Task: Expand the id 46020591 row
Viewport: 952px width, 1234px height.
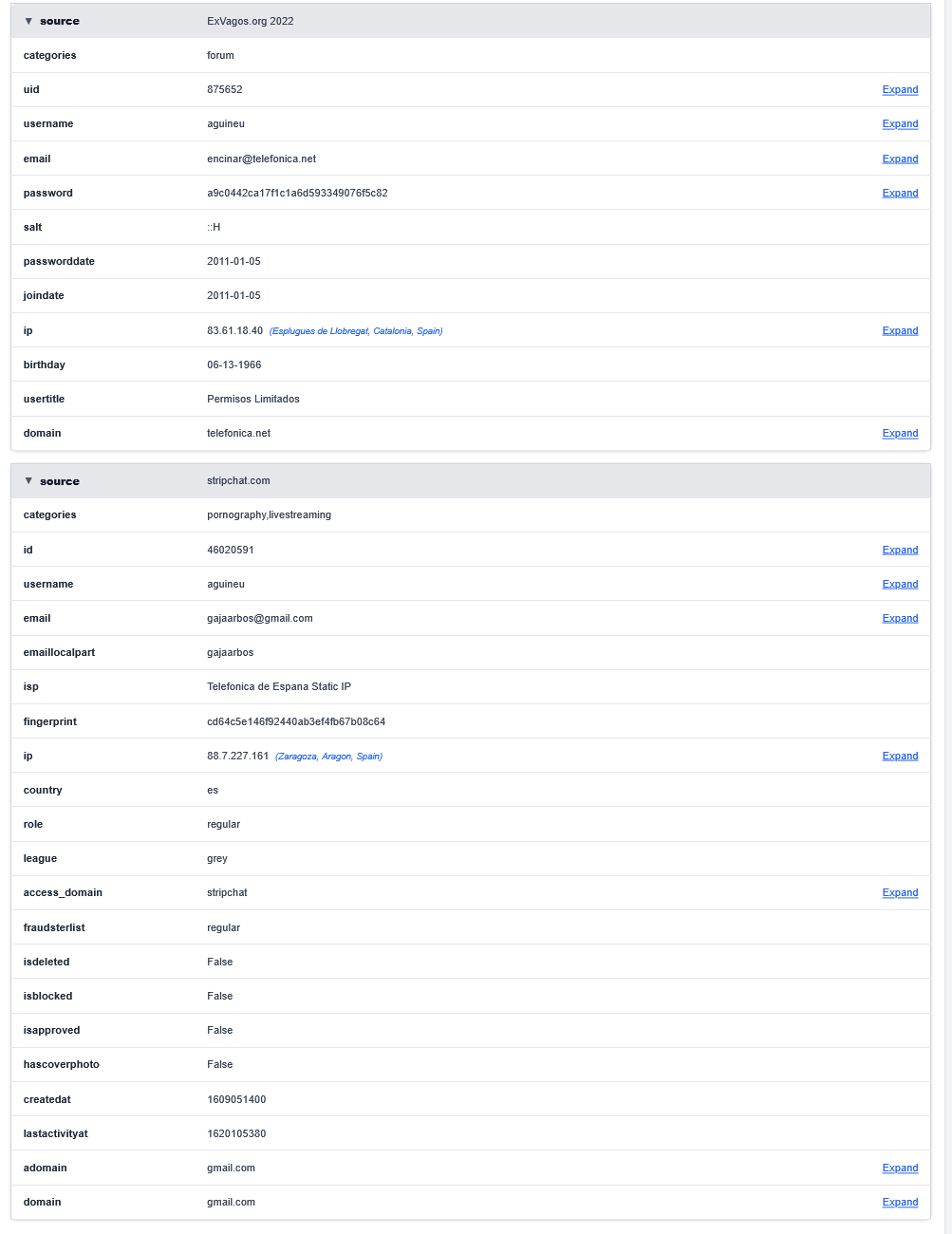Action: 900,551
